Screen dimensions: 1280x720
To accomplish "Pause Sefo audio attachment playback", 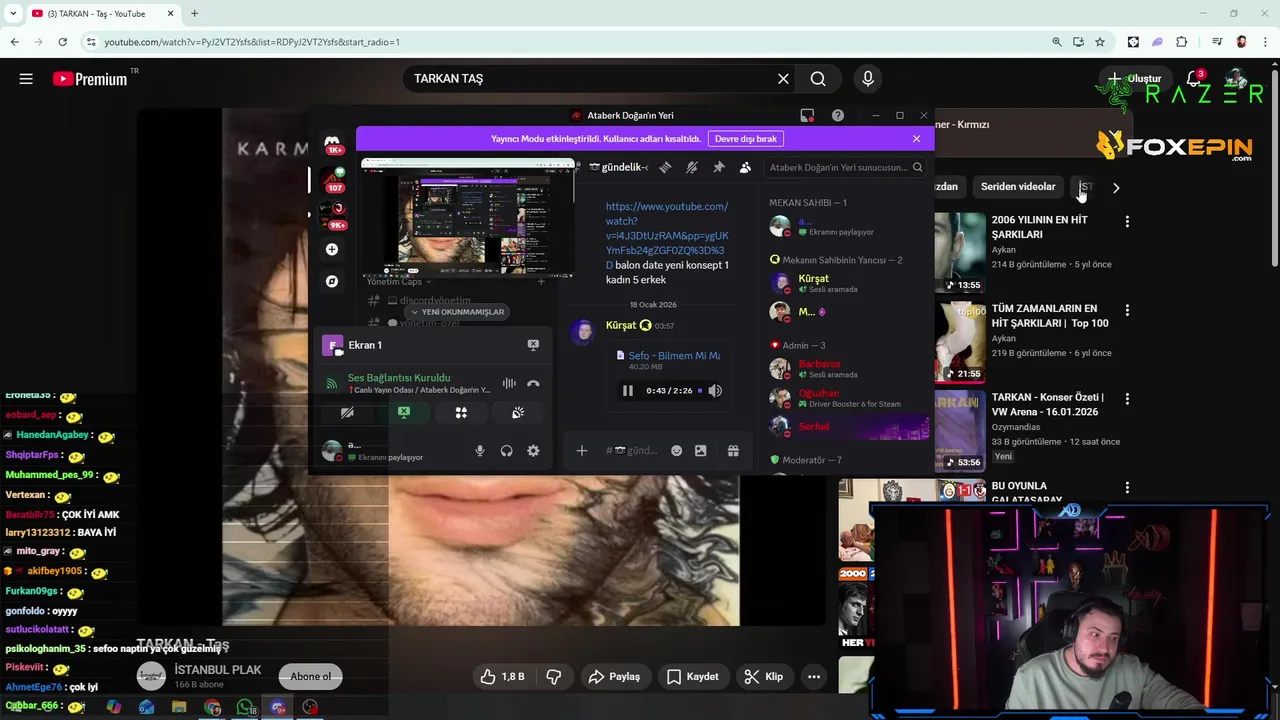I will (628, 391).
